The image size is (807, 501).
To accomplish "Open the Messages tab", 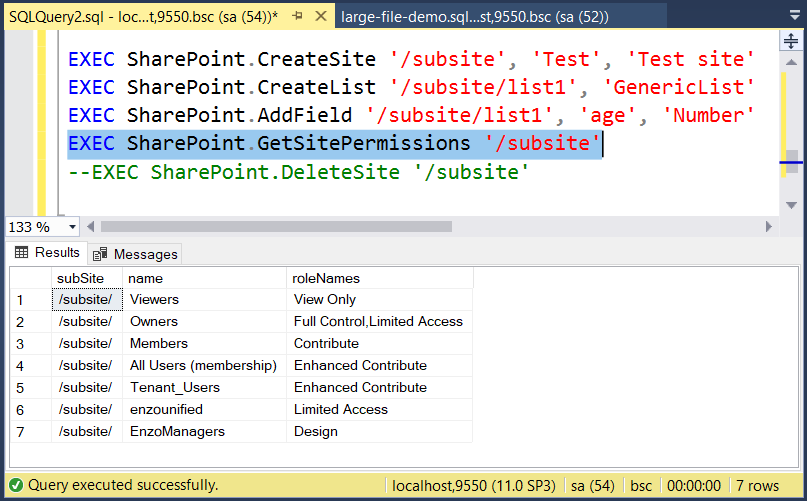I will click(x=135, y=254).
